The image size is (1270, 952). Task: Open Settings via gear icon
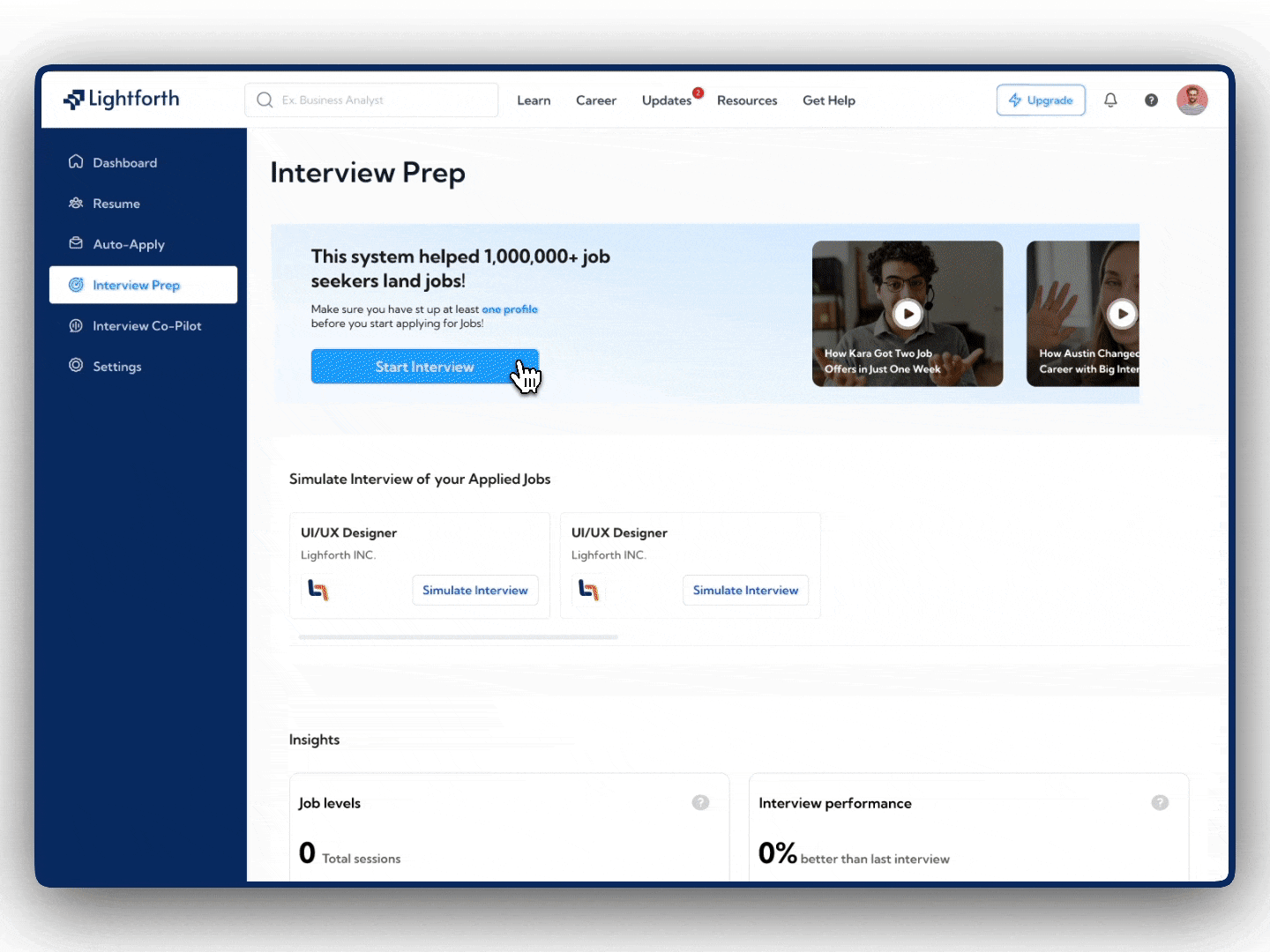76,366
